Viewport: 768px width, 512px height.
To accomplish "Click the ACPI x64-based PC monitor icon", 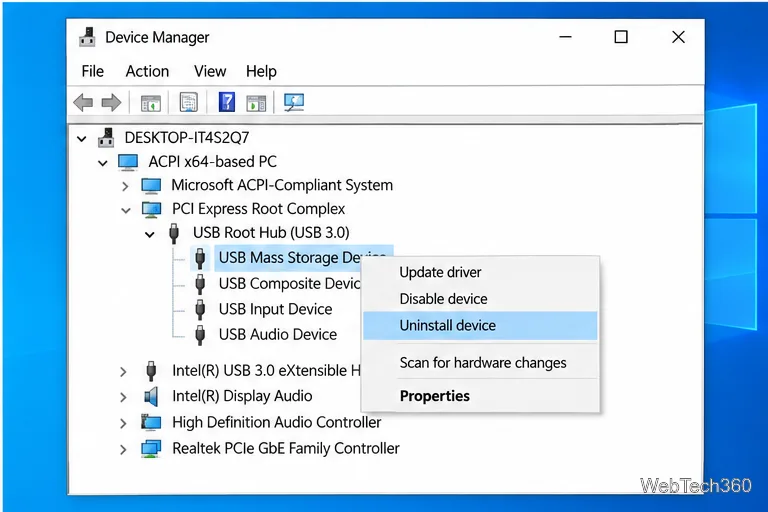I will point(128,162).
